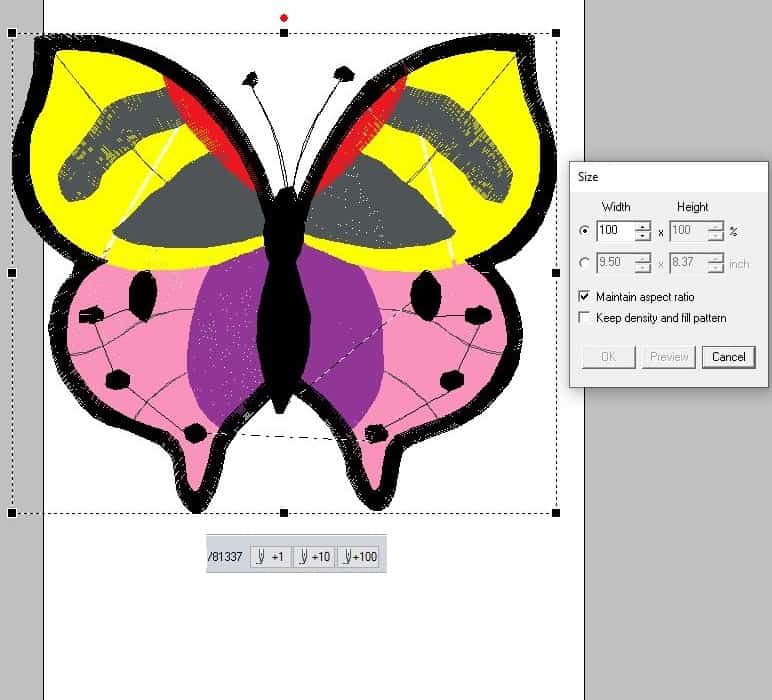Enable Keep density and fill pattern
Viewport: 772px width, 700px height.
tap(584, 318)
